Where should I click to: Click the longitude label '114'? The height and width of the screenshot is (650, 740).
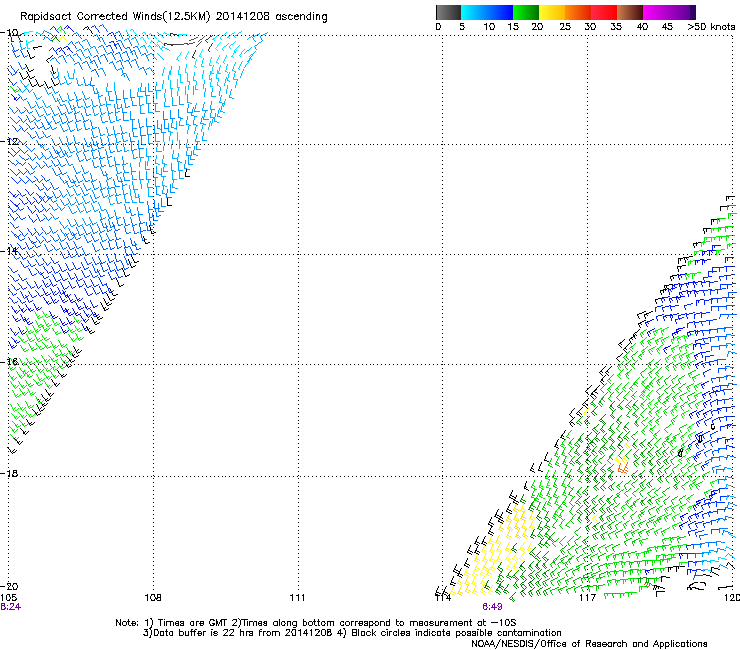[443, 598]
